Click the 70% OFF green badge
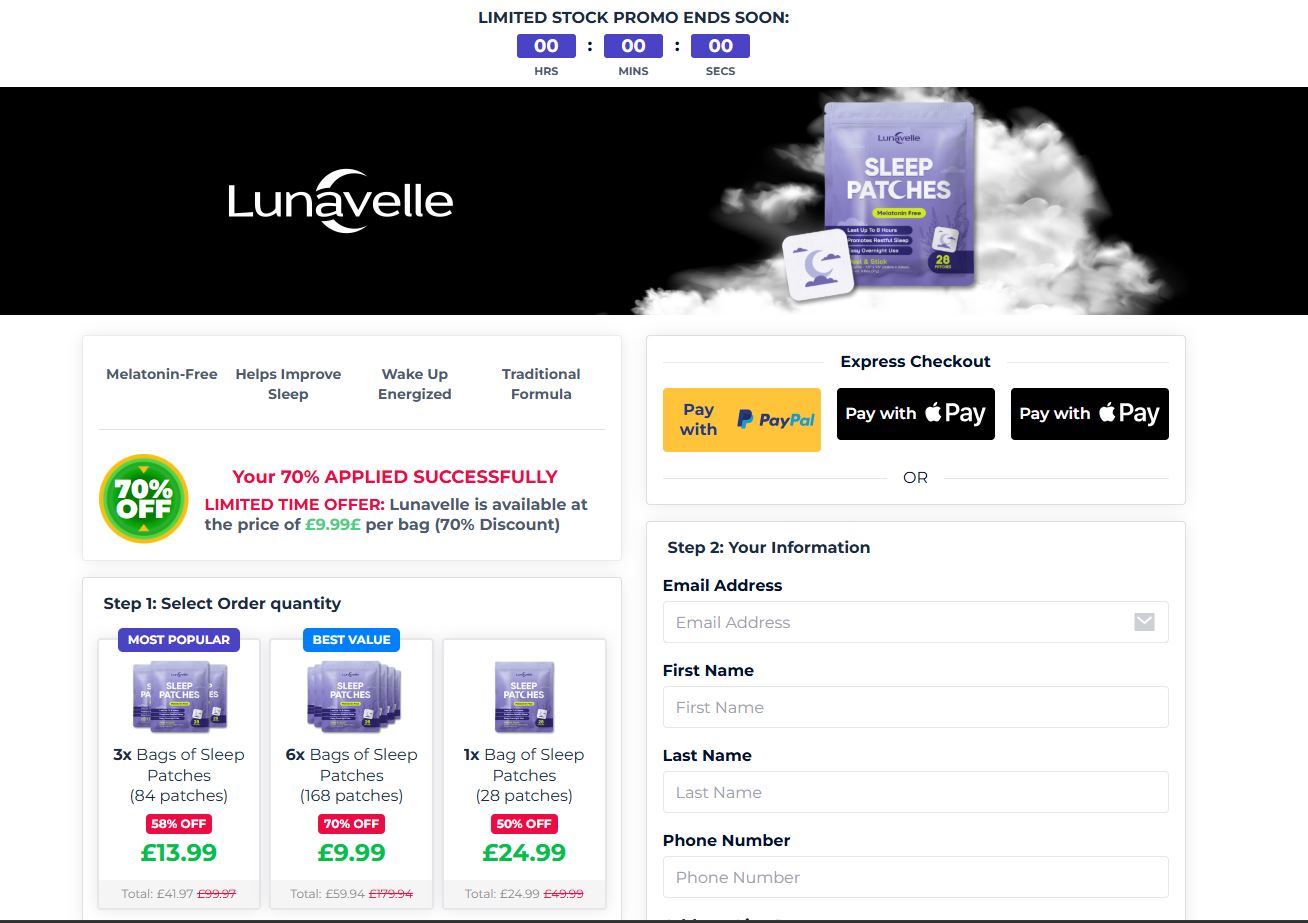The image size is (1308, 923). pyautogui.click(x=143, y=499)
